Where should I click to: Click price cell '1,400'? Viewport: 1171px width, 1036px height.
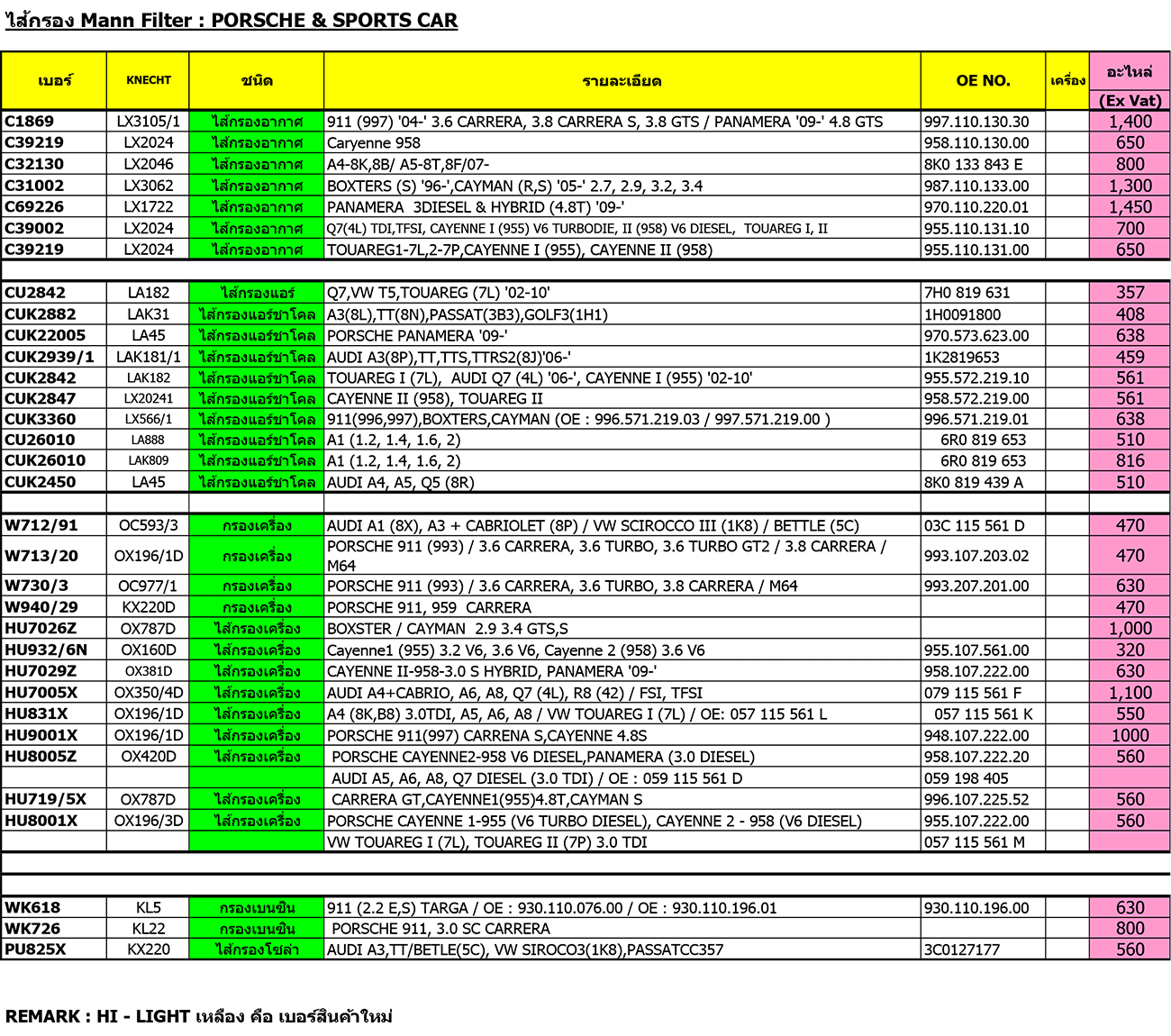(1130, 122)
